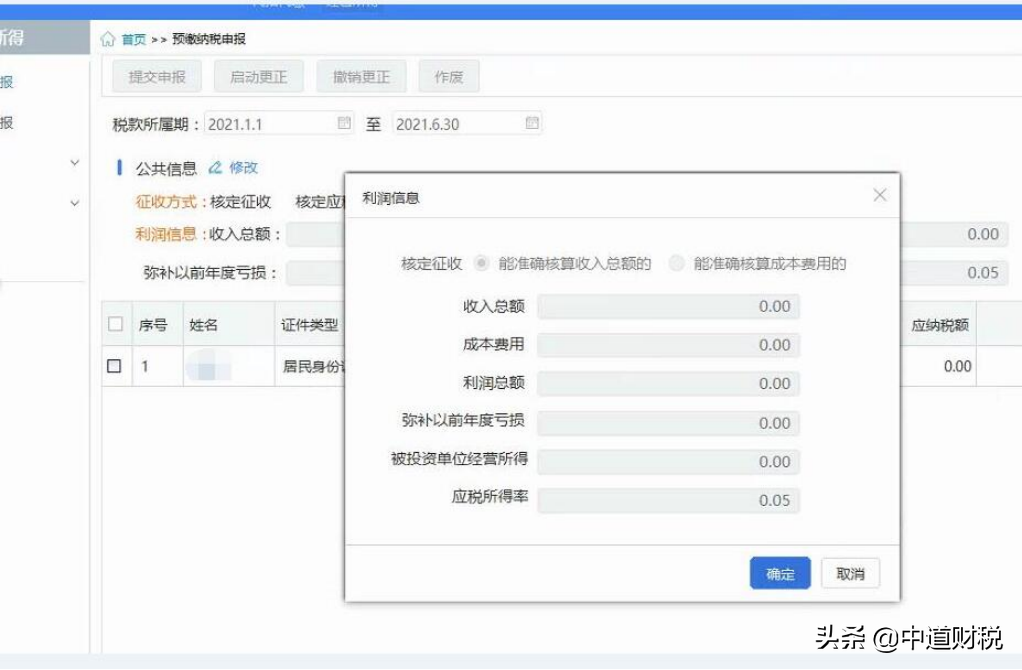This screenshot has width=1022, height=670.
Task: Click dialog's 弥补以前年度亏损 field
Action: click(x=669, y=423)
